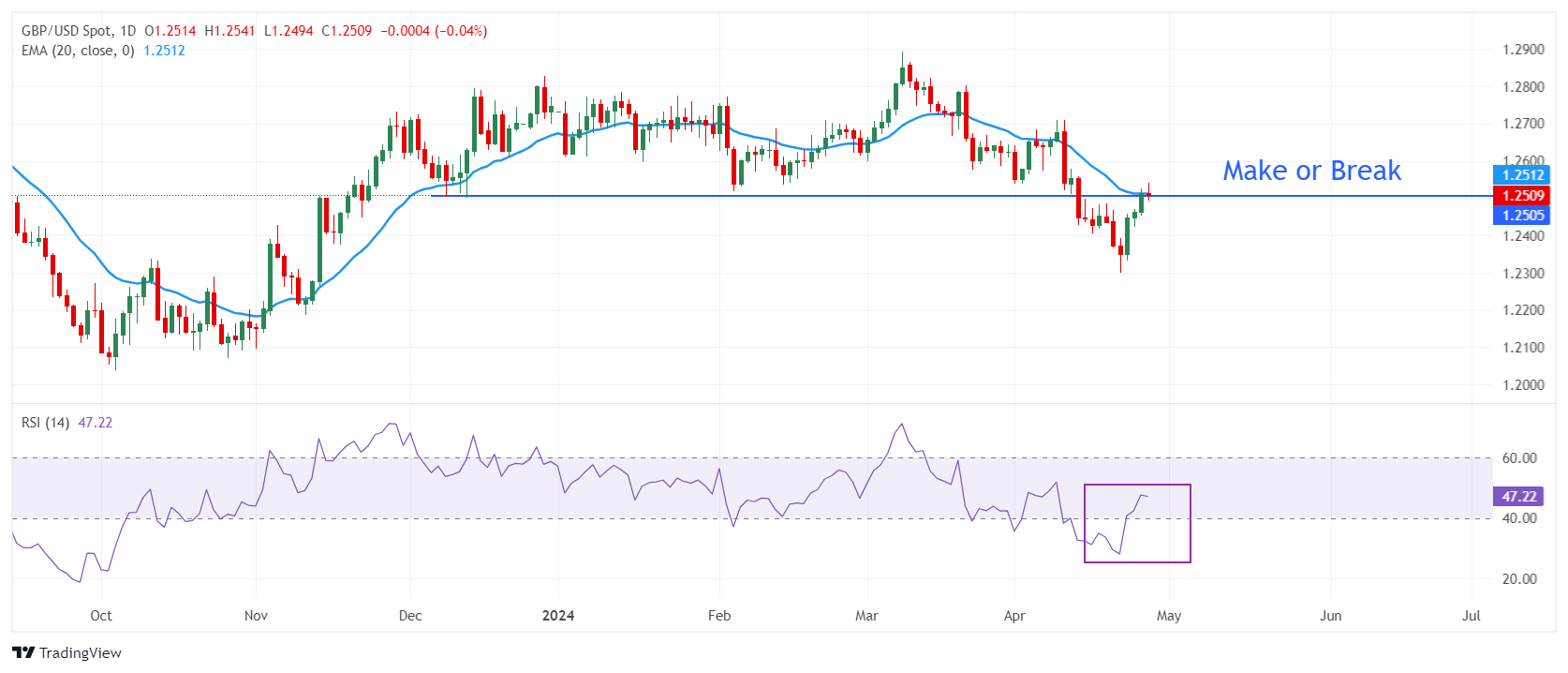Screen dimensions: 1568x673
Task: Click the May label on time axis
Action: click(1169, 616)
